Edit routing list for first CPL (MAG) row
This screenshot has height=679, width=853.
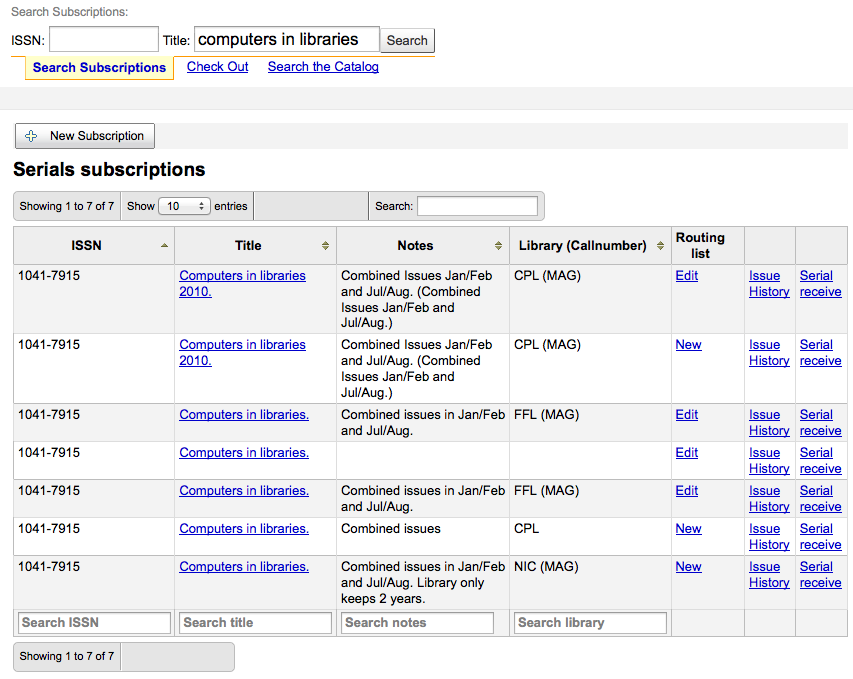(687, 276)
